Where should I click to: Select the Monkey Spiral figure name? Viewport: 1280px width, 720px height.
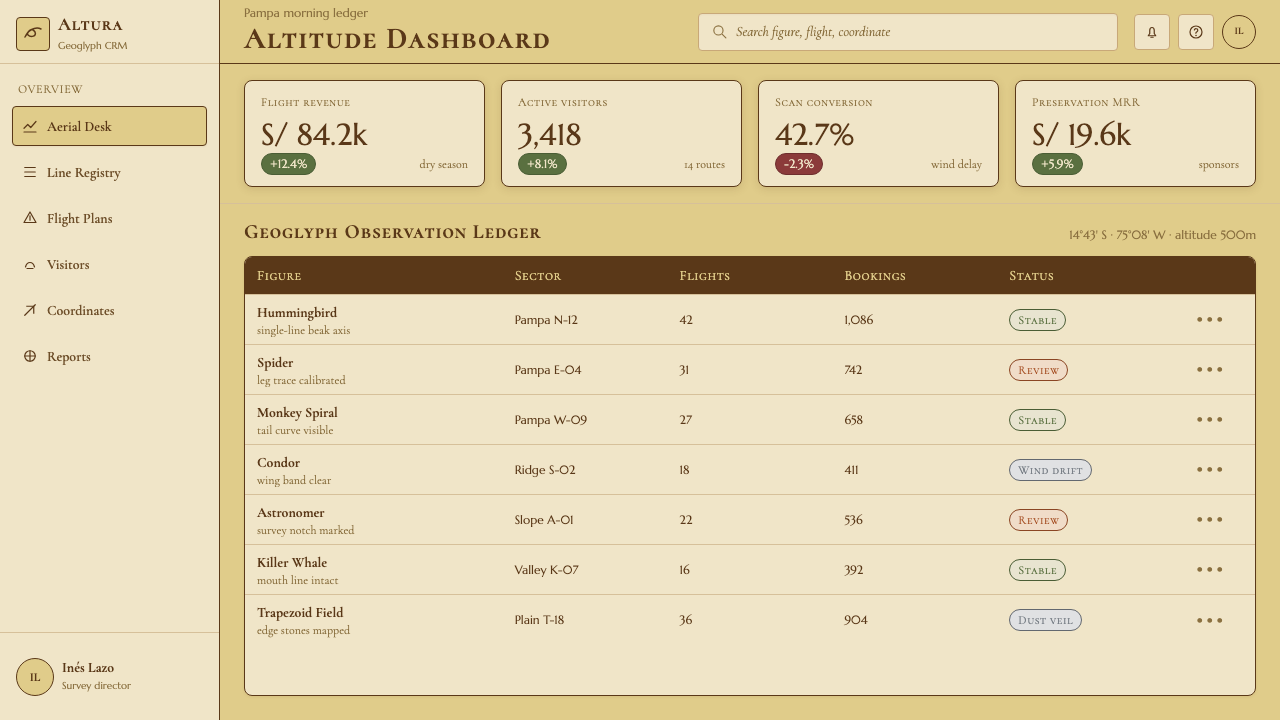(297, 413)
